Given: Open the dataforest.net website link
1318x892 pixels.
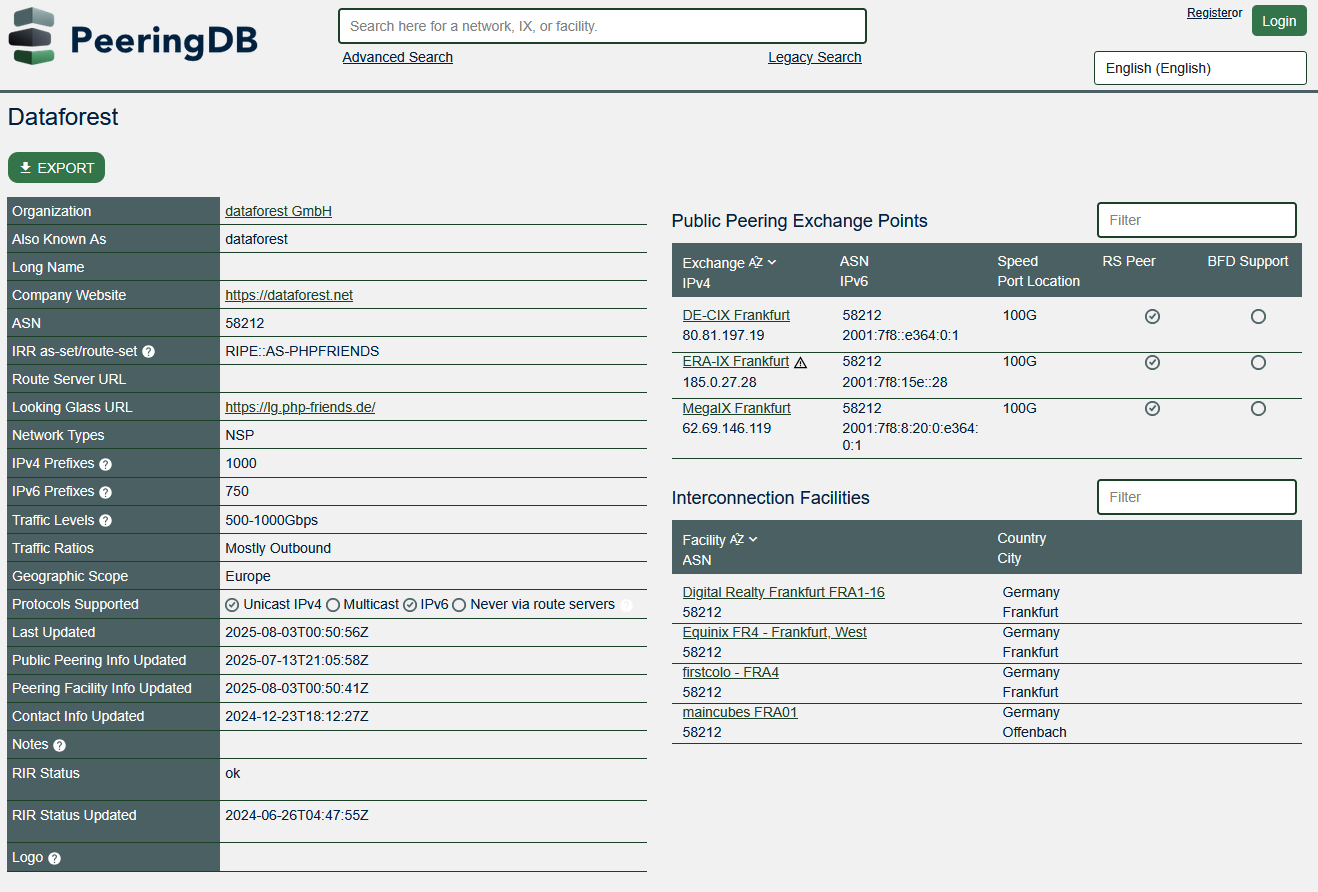Looking at the screenshot, I should [289, 294].
